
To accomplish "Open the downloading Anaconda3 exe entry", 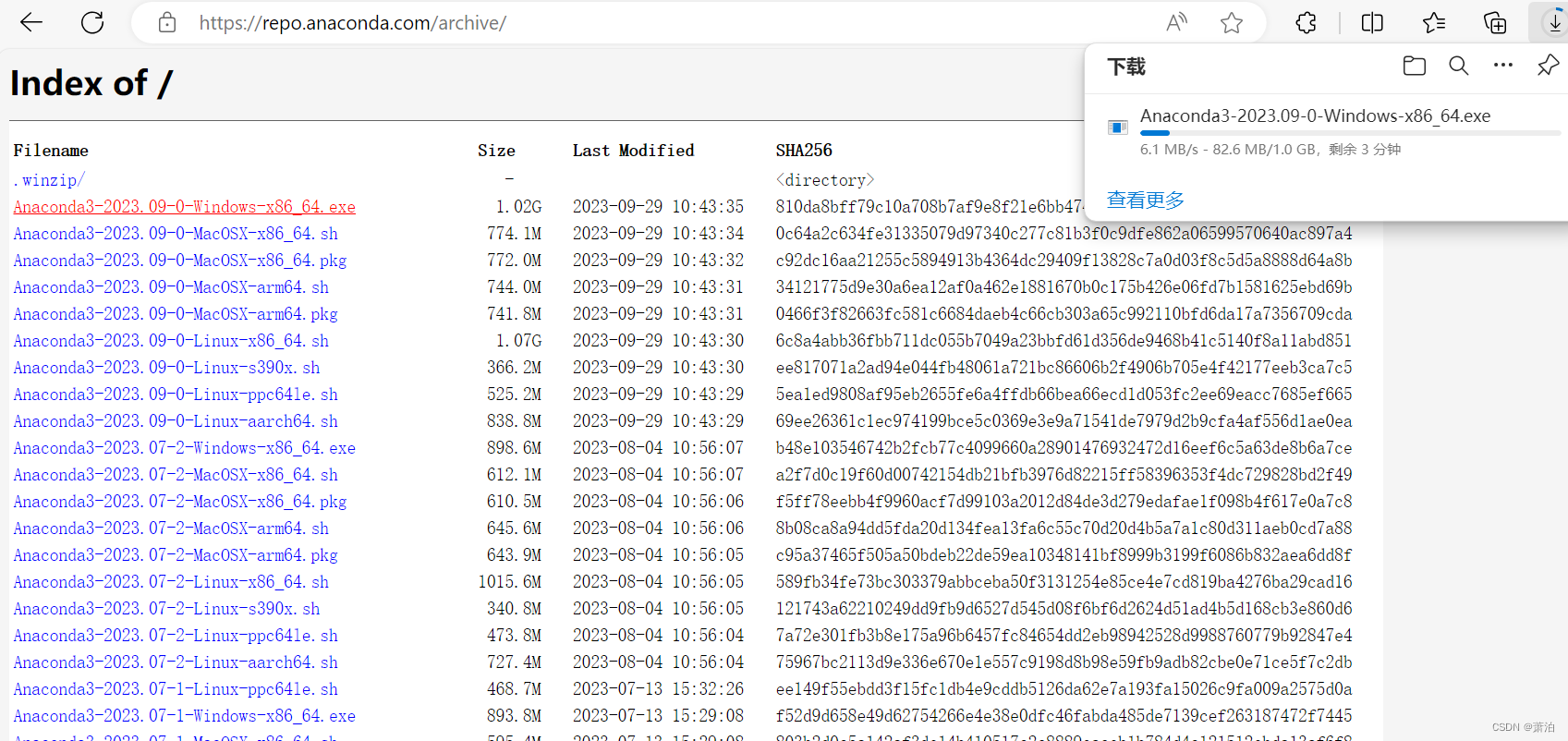I will [x=1315, y=116].
